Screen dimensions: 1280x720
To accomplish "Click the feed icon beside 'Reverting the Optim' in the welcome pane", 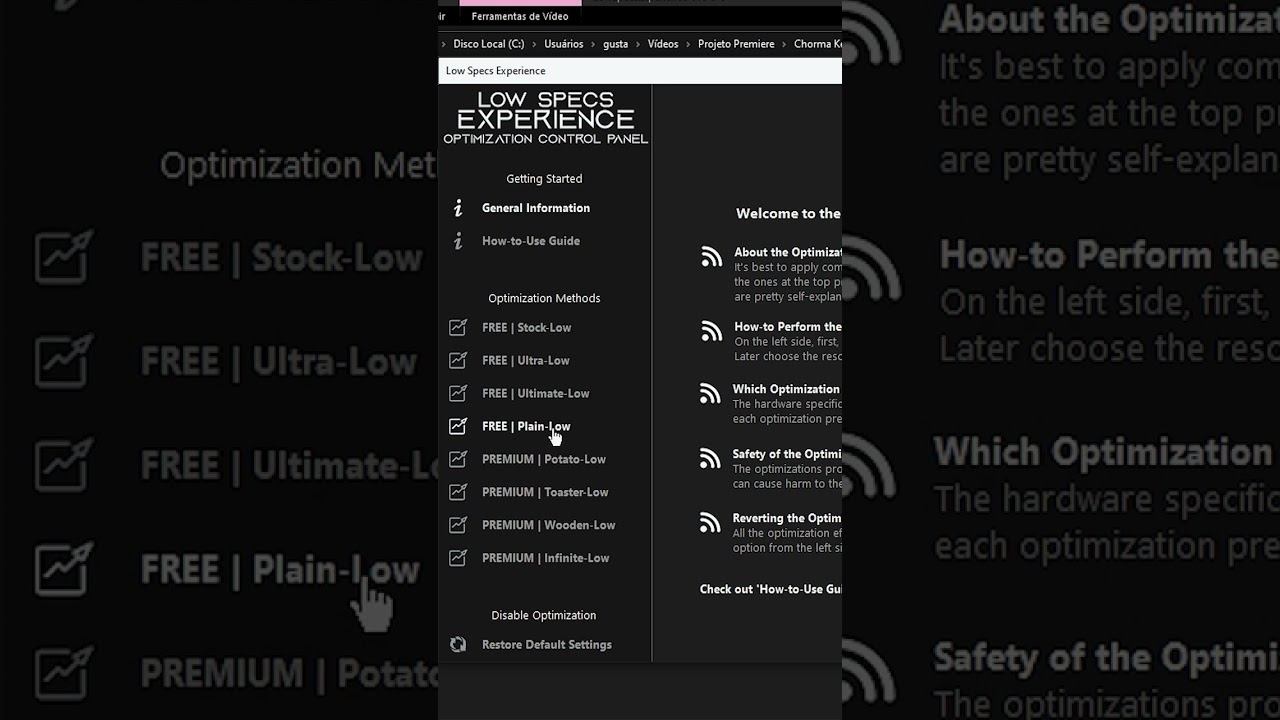I will click(x=710, y=522).
